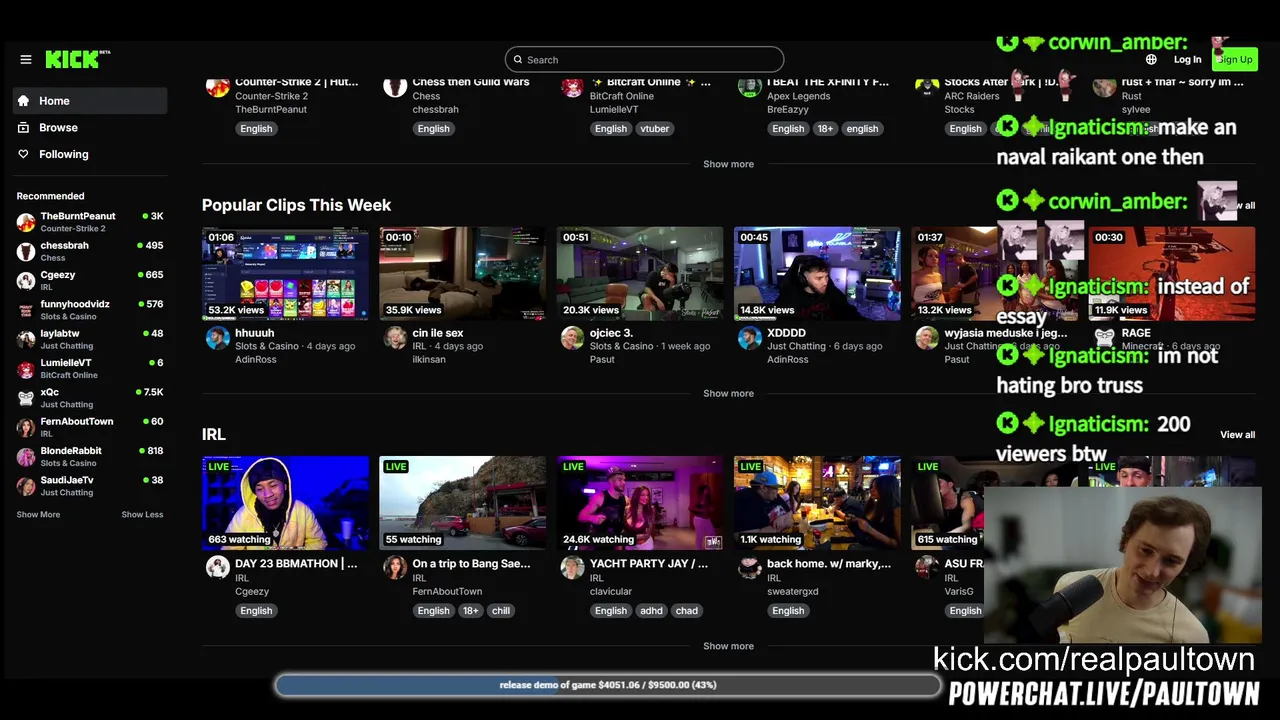Viewport: 1280px width, 720px height.
Task: Open YACHT PARTY JAY live stream thumbnail
Action: click(640, 503)
